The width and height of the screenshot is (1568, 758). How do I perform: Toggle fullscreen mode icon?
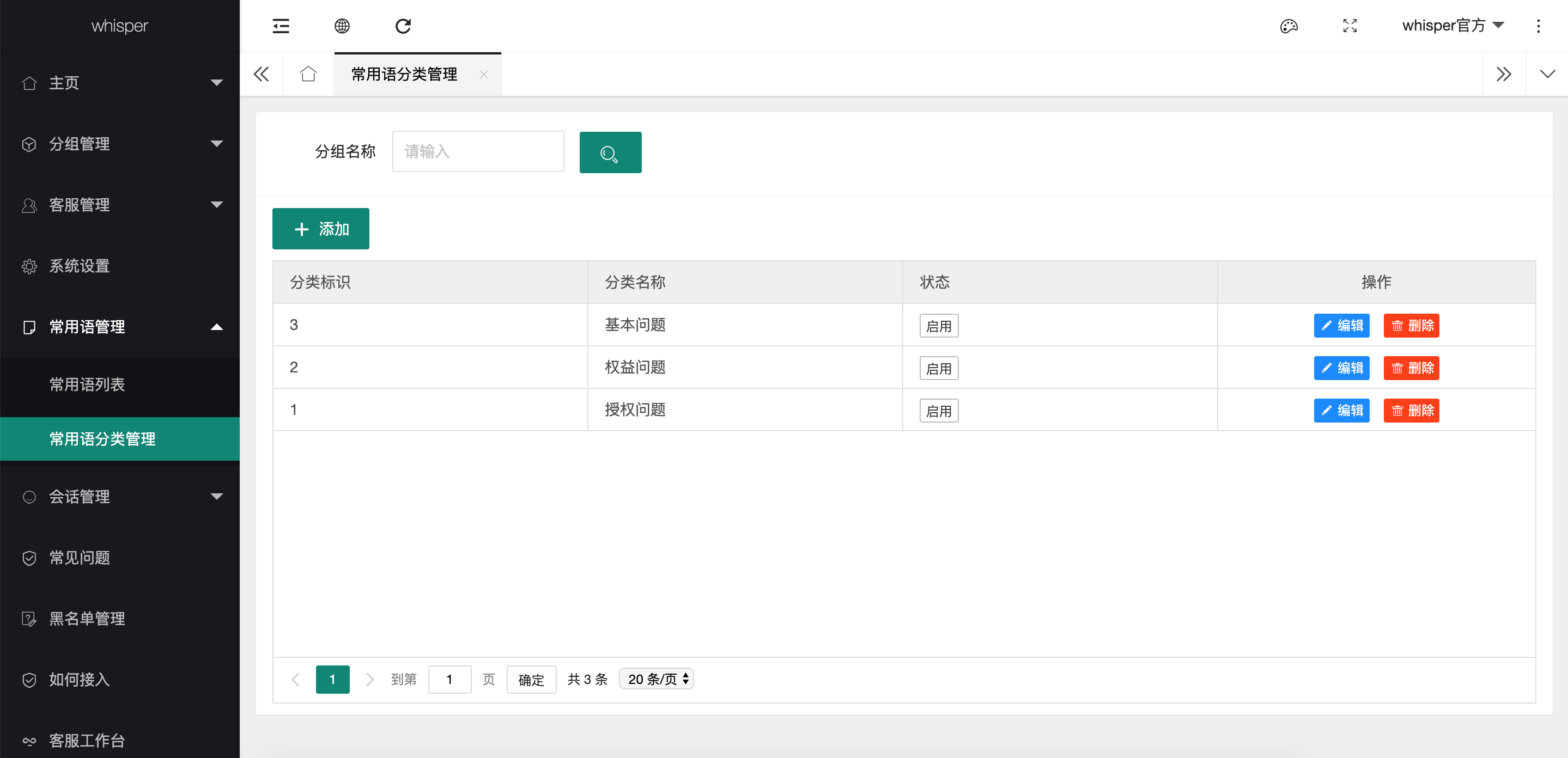[x=1350, y=26]
